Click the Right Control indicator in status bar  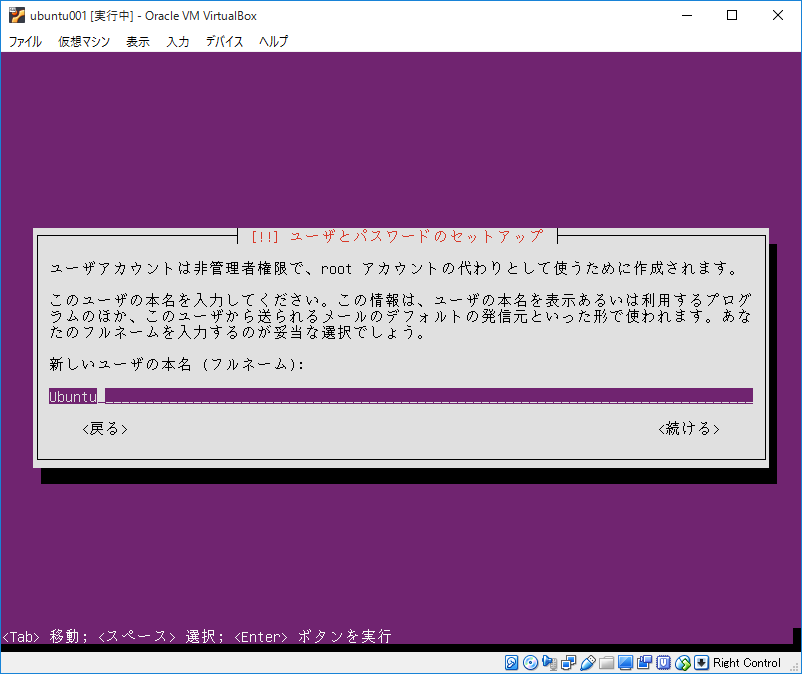point(743,663)
